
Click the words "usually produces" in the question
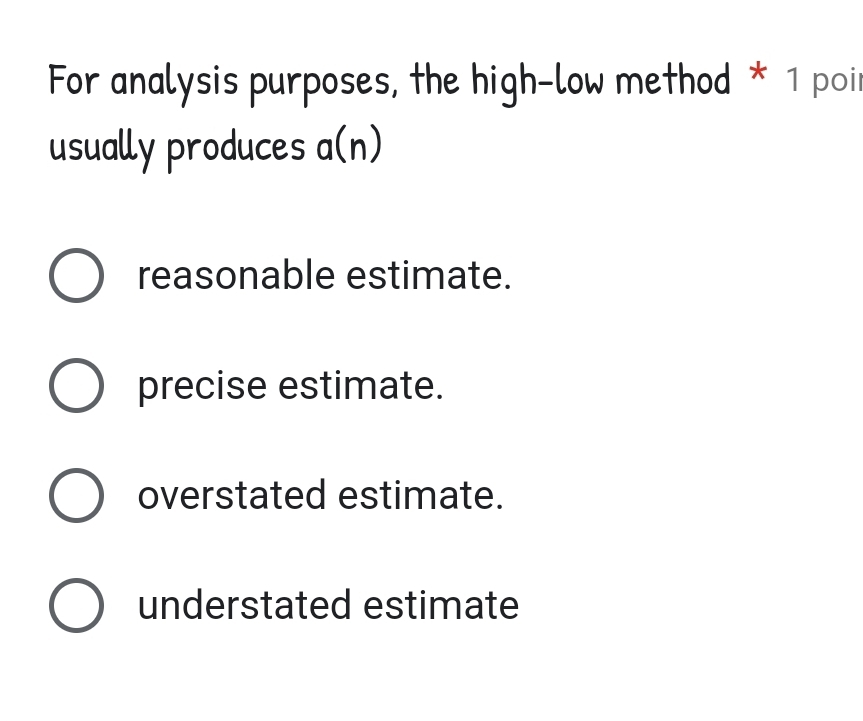pos(177,148)
